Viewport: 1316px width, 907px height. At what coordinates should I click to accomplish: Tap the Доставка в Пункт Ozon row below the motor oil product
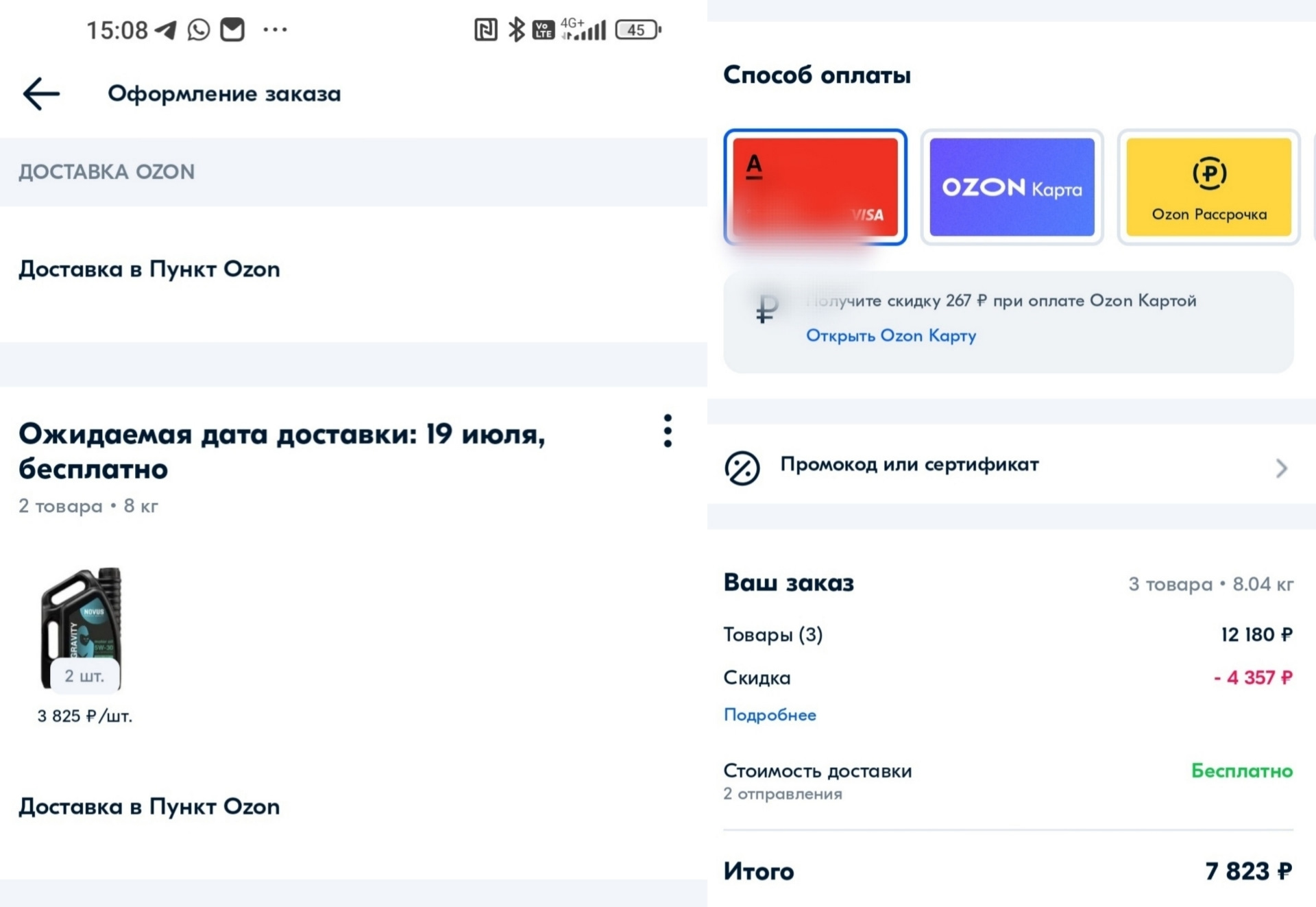pos(149,807)
